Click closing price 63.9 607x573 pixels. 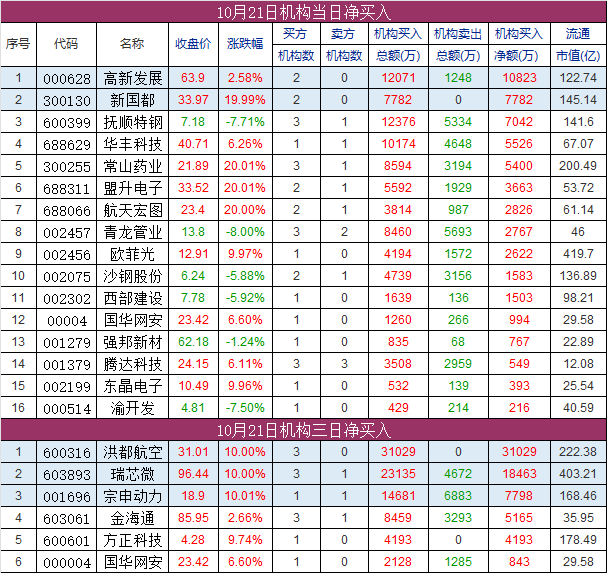coord(193,78)
